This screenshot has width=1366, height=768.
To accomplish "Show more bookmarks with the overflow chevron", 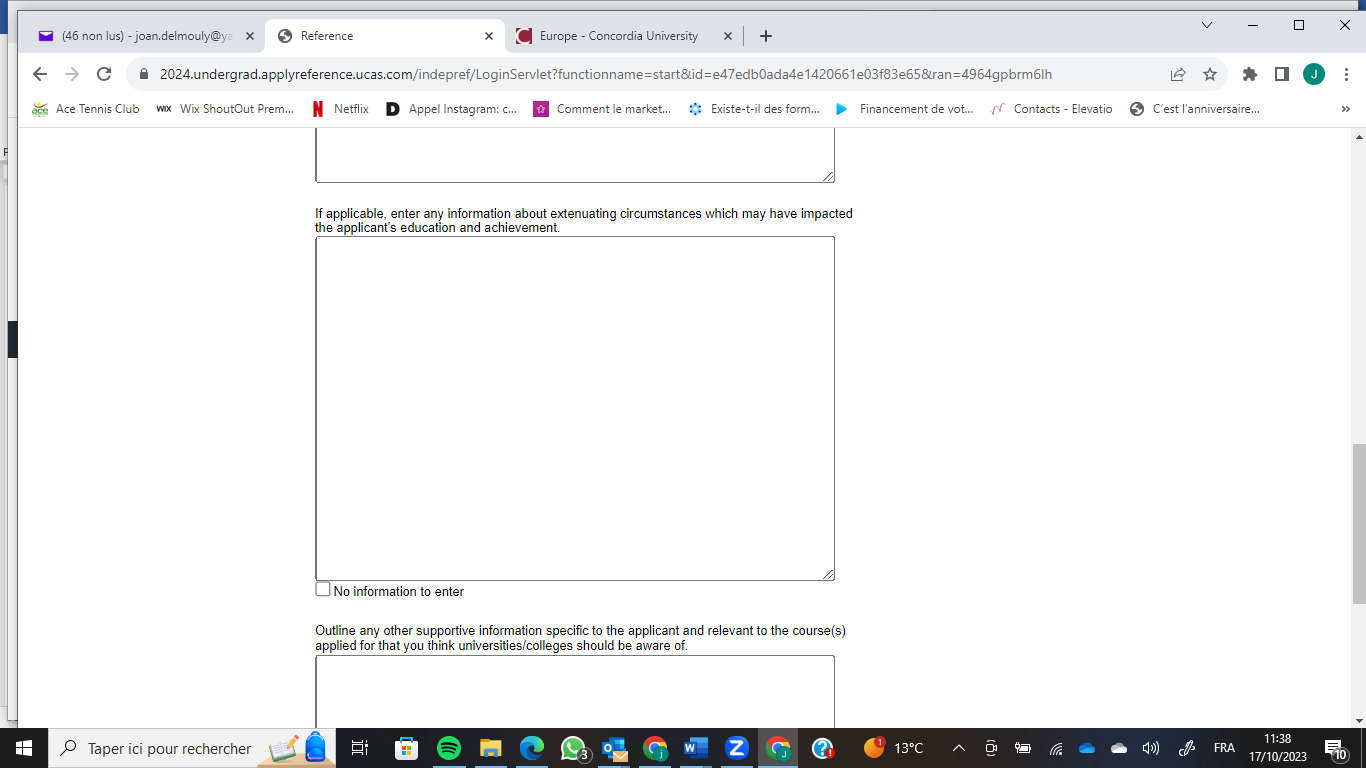I will tap(1345, 109).
